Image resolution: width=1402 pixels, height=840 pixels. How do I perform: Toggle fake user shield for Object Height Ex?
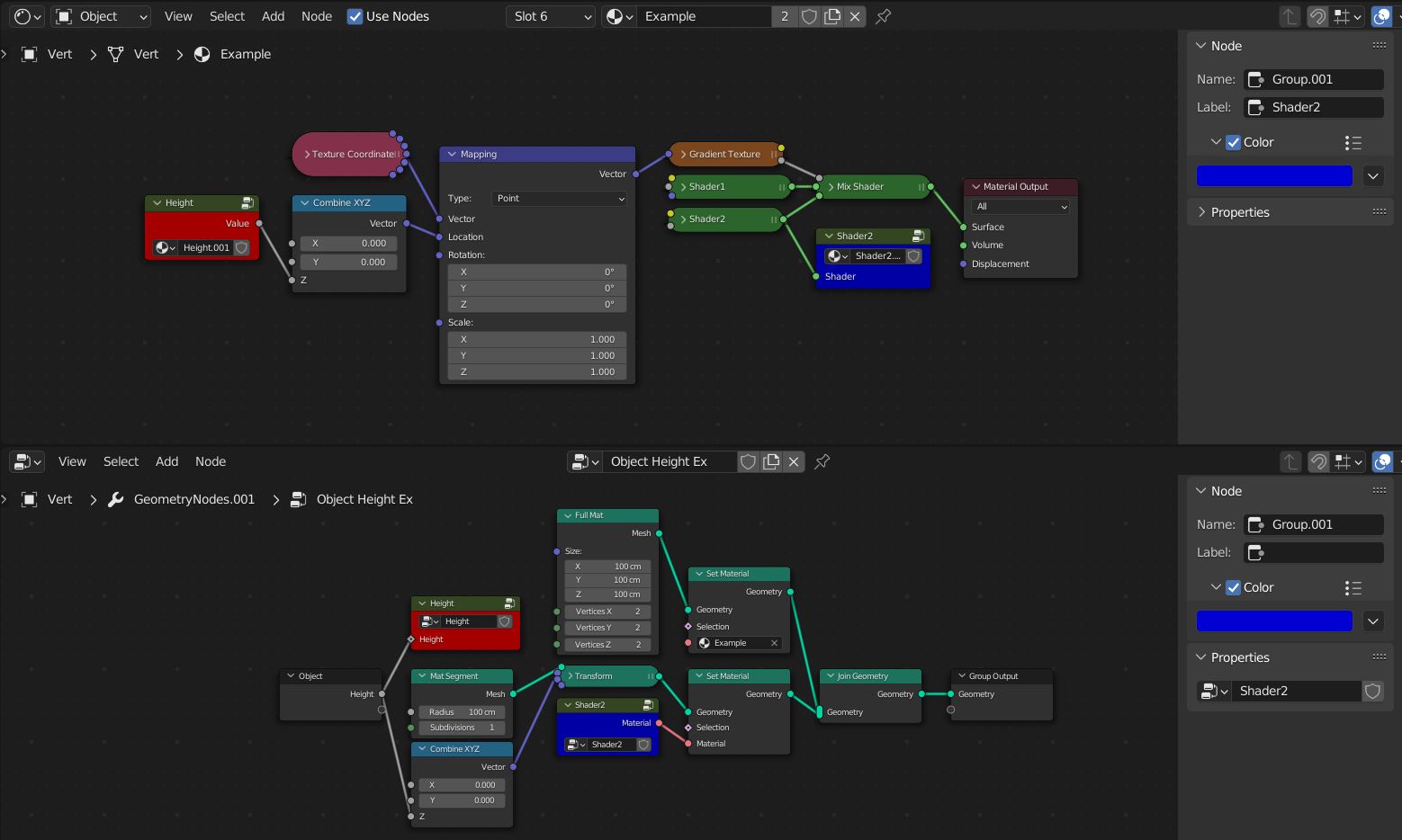click(x=748, y=461)
